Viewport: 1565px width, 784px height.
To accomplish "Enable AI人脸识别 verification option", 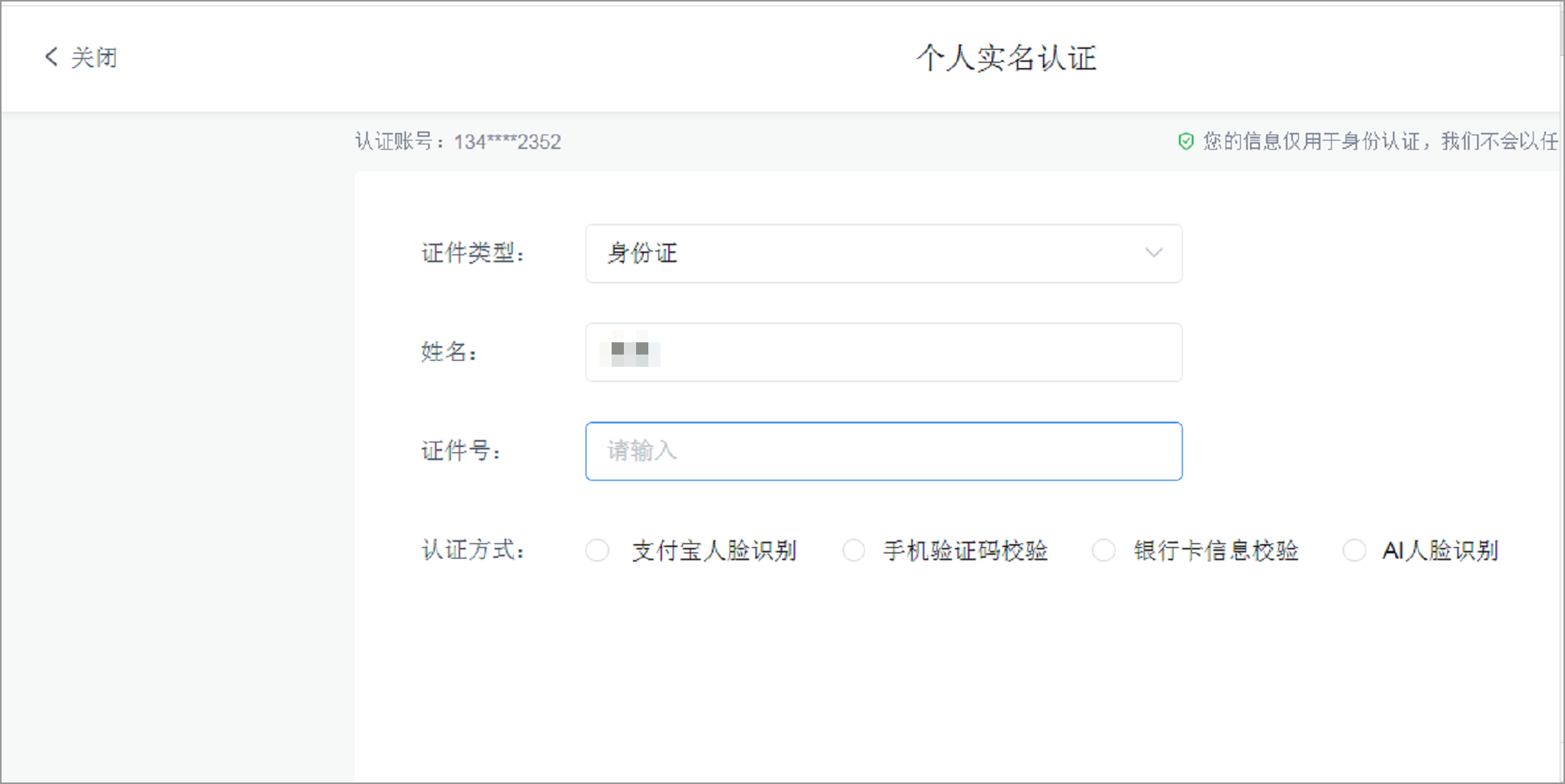I will click(x=1355, y=549).
